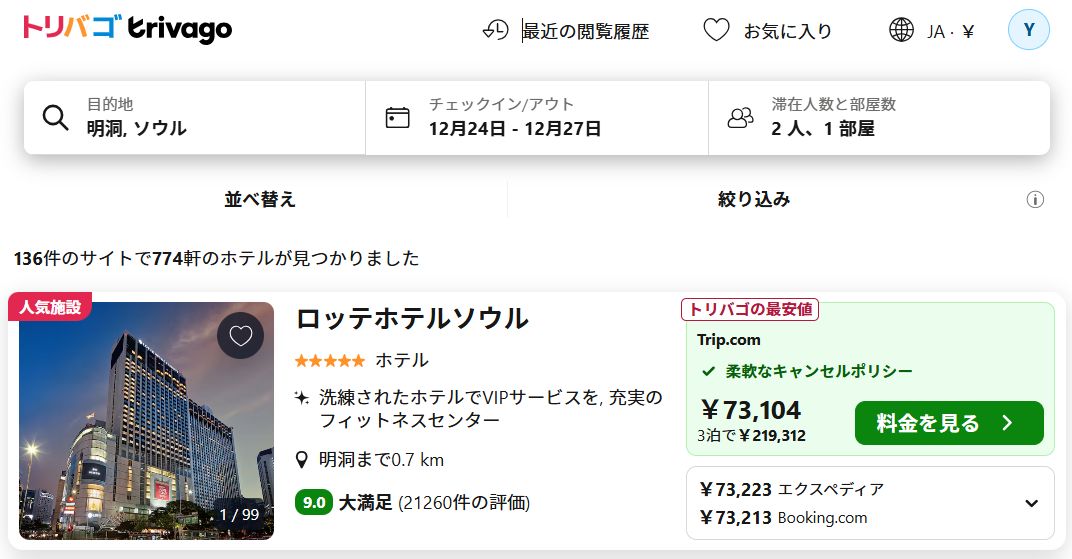
Task: Open the ロッテホテルソウル hotel title link
Action: [412, 318]
